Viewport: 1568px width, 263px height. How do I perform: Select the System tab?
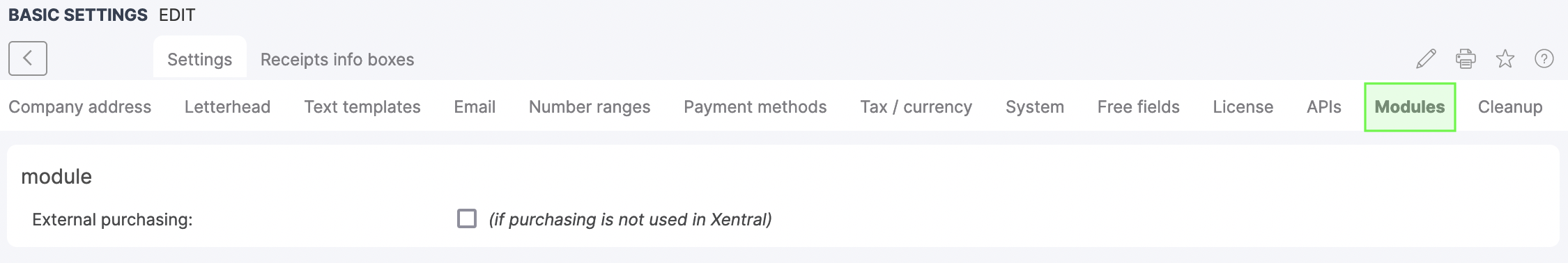1035,106
